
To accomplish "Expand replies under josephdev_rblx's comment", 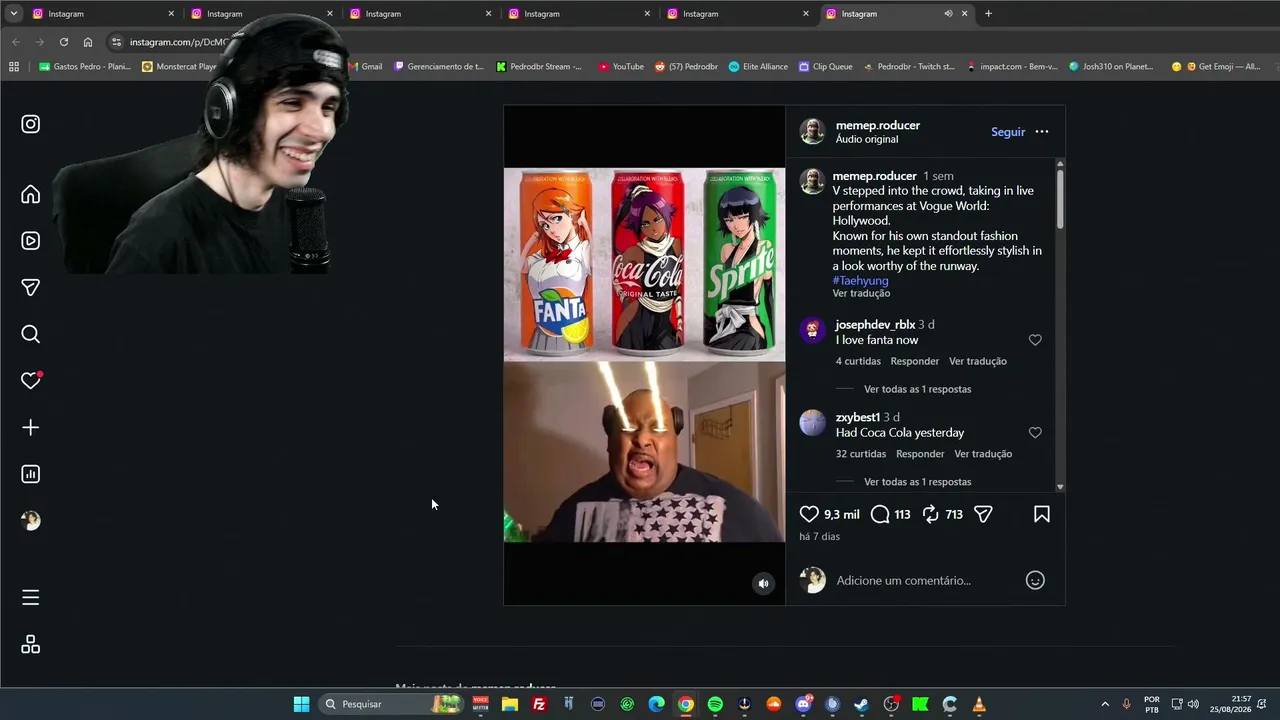I will 918,389.
